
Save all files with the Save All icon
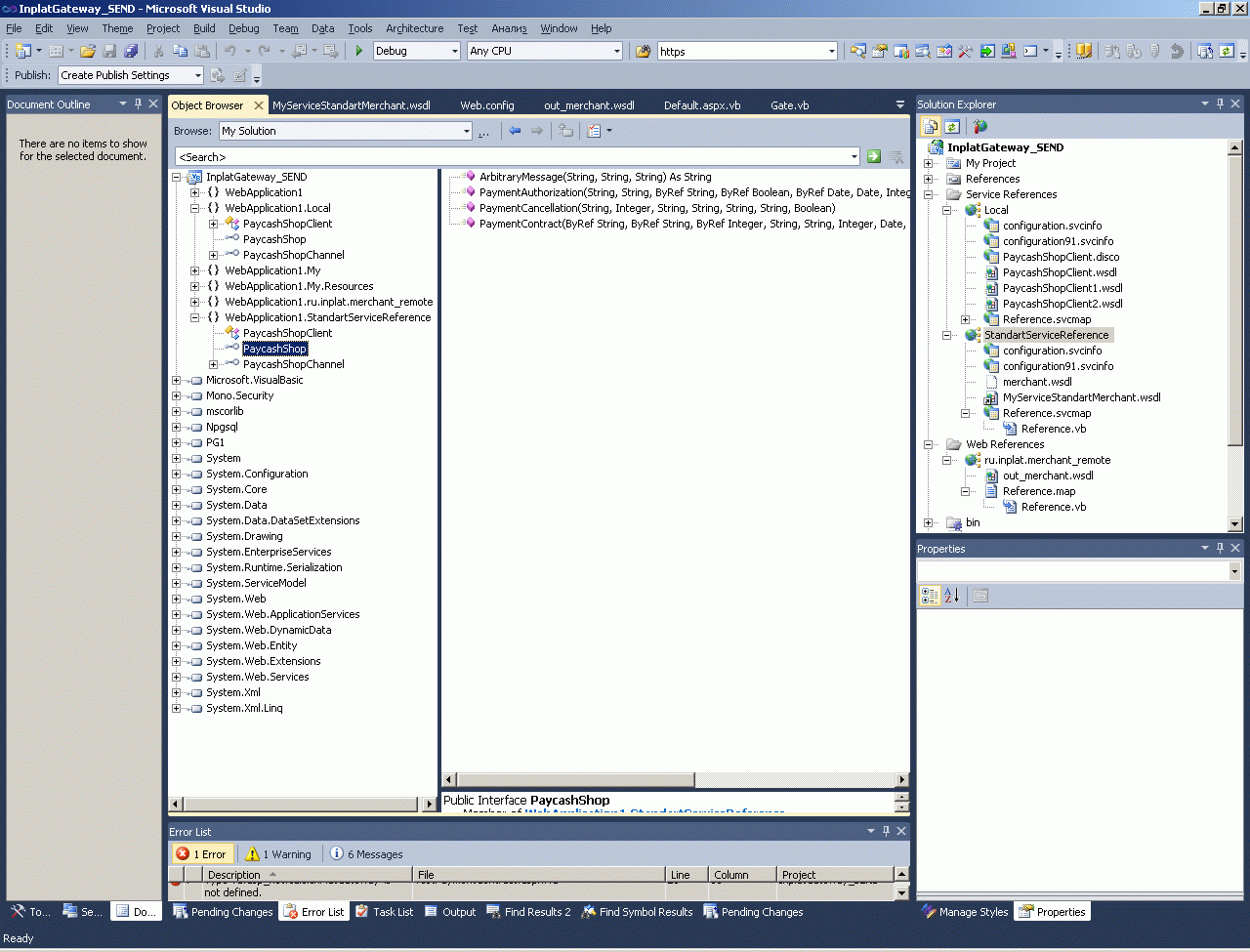pos(131,51)
